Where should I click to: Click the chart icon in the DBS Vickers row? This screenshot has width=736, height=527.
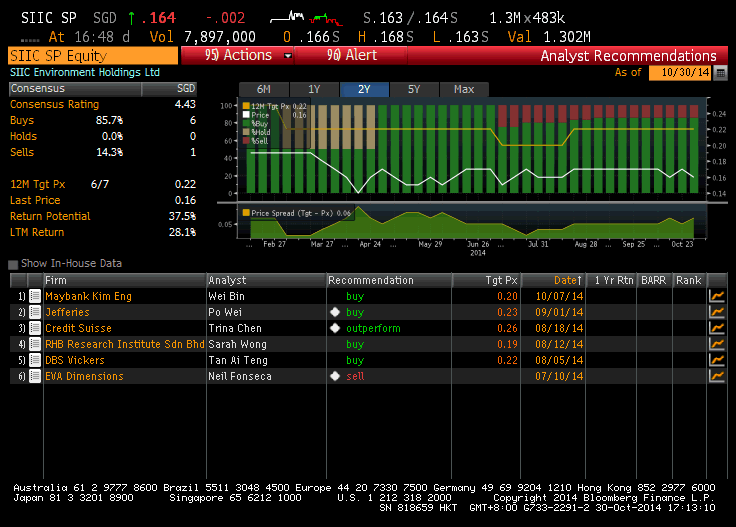(x=717, y=360)
